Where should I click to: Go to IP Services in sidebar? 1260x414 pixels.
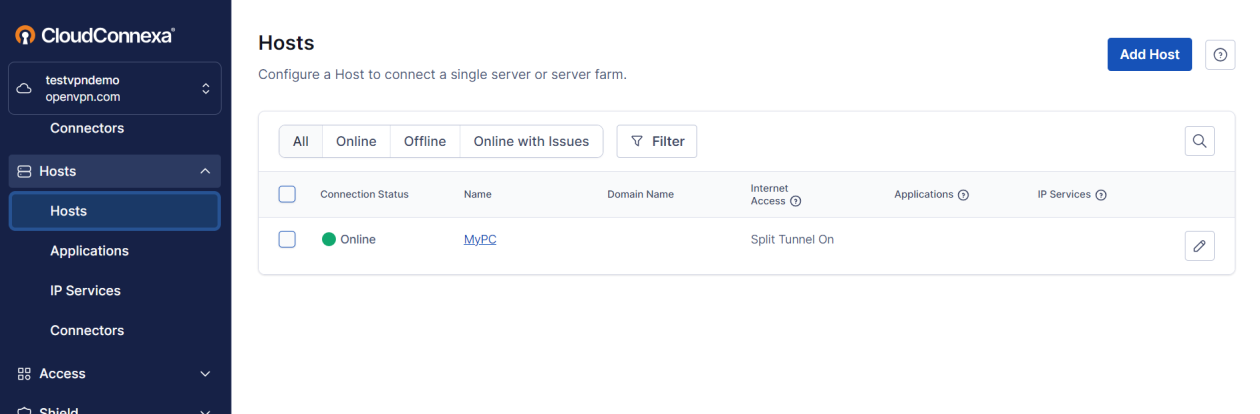point(85,291)
